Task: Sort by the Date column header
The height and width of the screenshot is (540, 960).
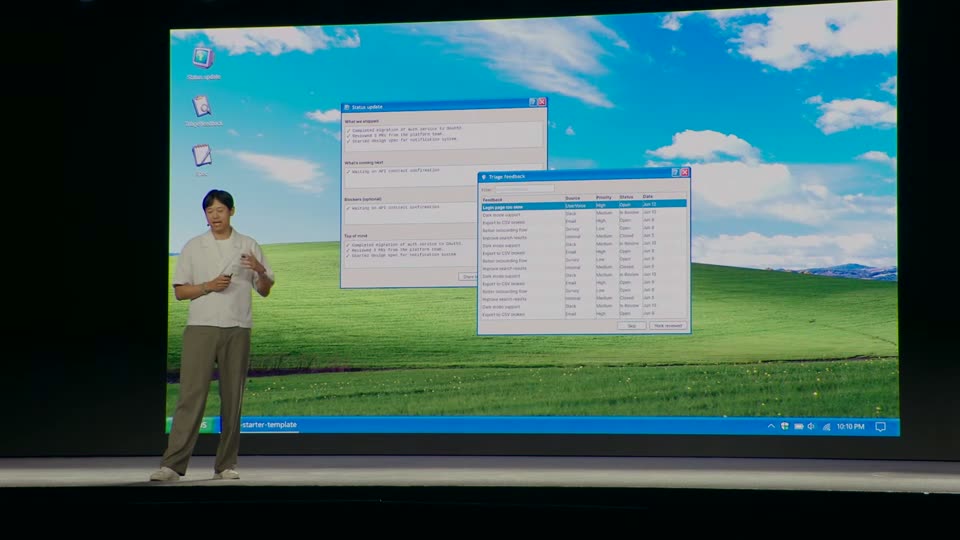Action: [648, 197]
